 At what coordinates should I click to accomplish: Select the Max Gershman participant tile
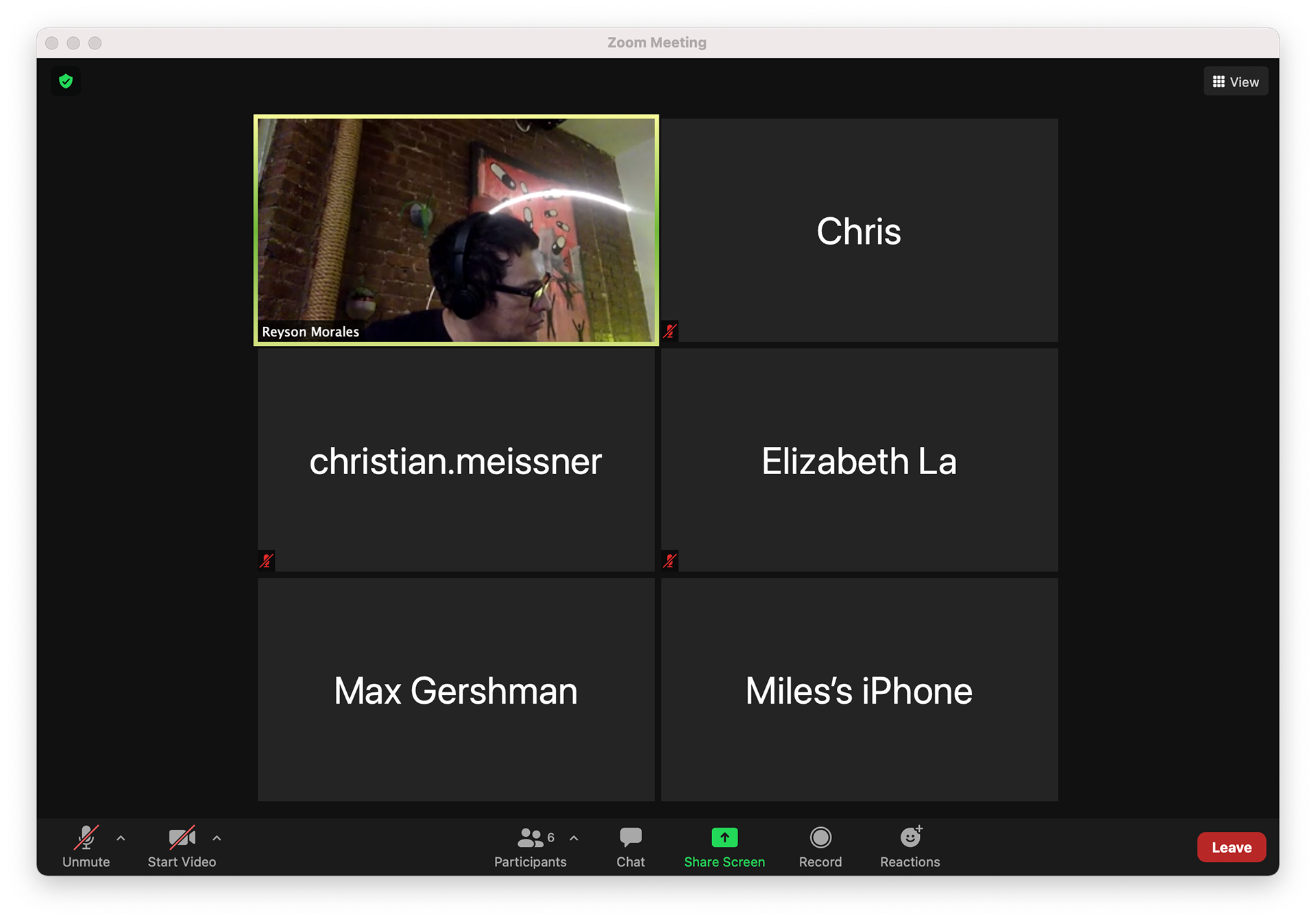point(456,689)
